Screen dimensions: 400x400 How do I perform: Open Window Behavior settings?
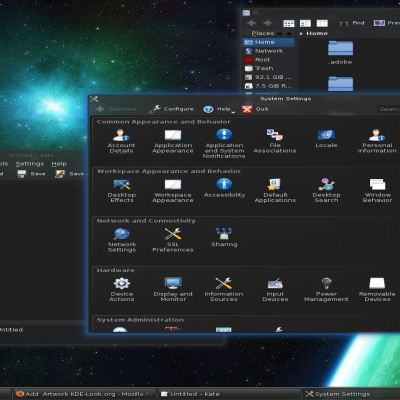pos(377,191)
